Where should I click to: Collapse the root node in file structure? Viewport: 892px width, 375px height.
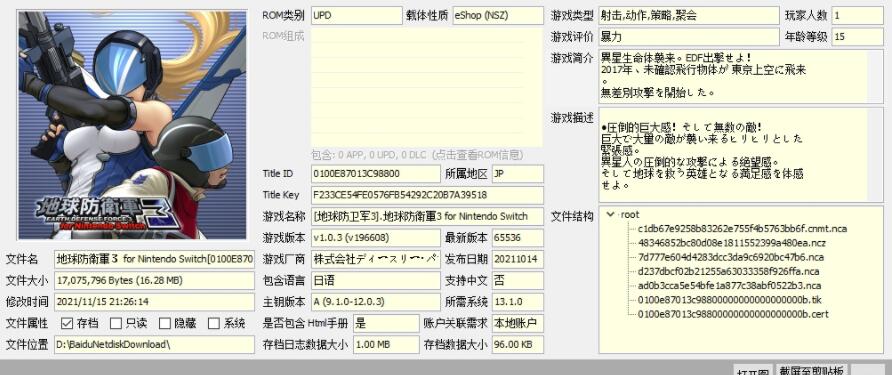[610, 215]
